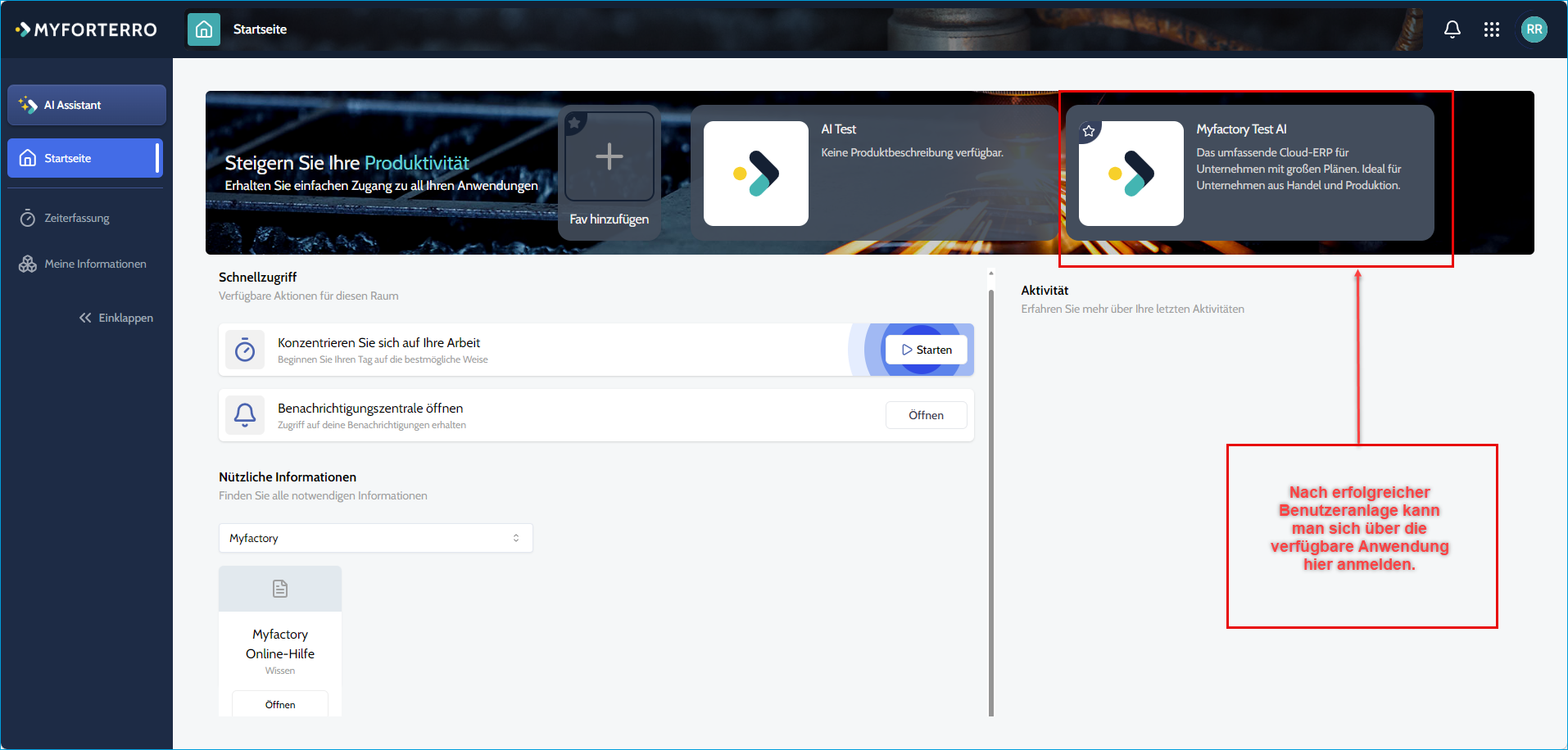
Task: Click Öffnen for Benachrichtigungszentrale
Action: (x=927, y=415)
